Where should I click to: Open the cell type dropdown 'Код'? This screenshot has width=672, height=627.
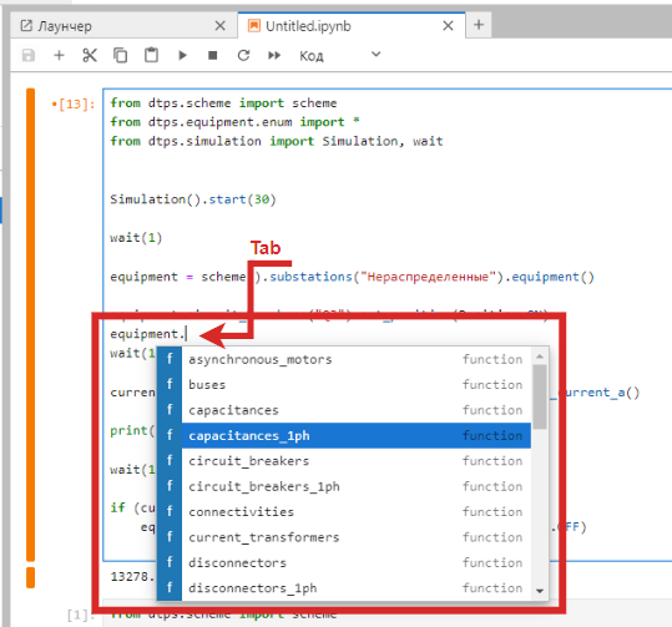pos(340,55)
